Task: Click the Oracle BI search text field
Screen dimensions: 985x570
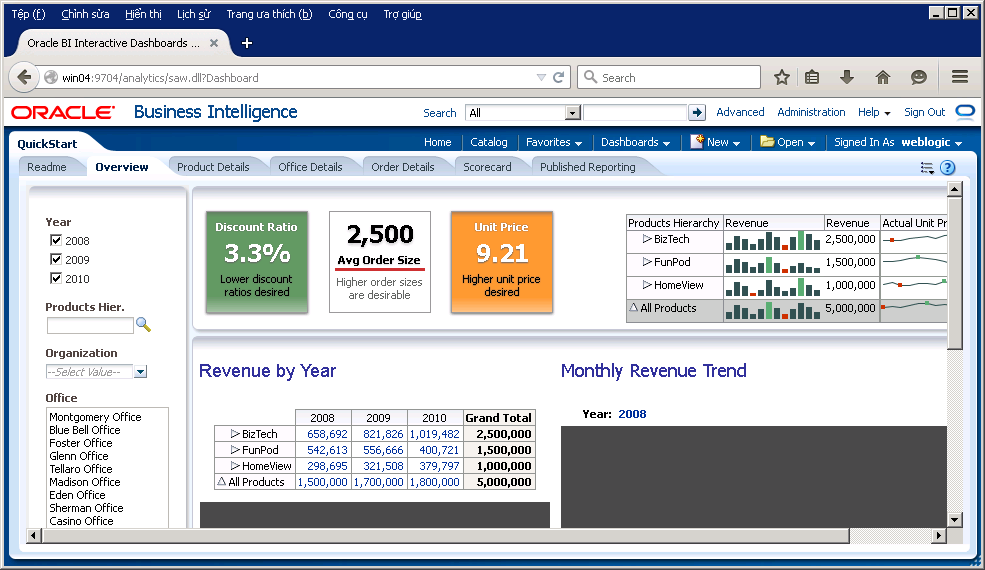Action: click(x=634, y=112)
